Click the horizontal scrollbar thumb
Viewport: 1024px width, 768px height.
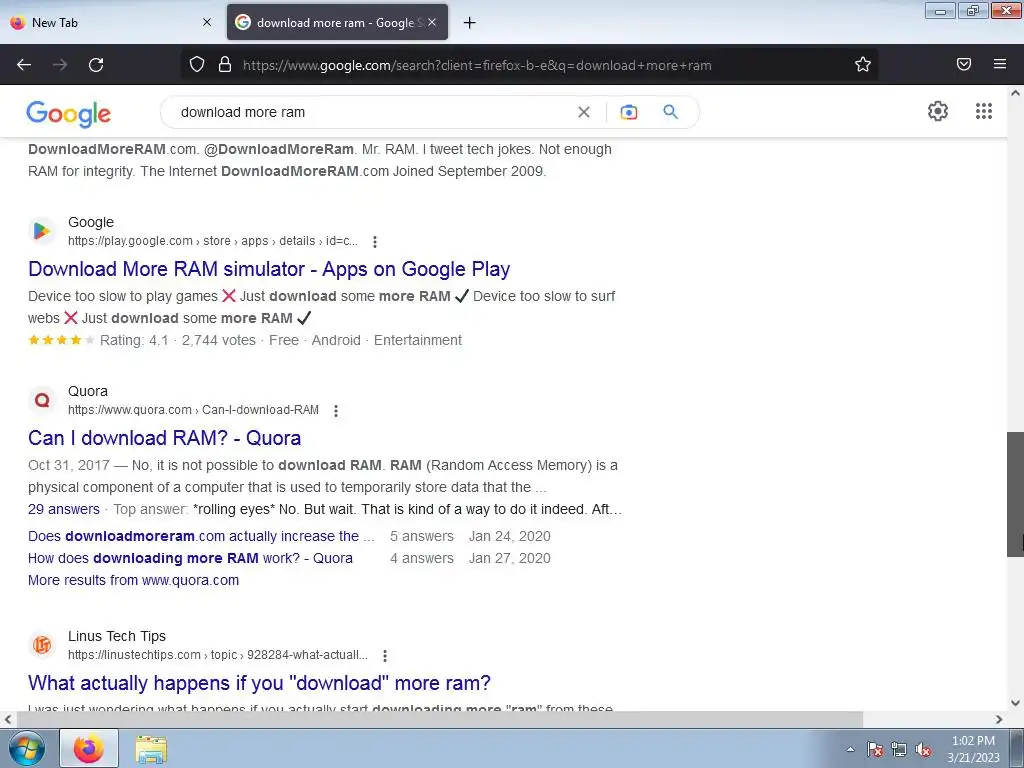[440, 719]
